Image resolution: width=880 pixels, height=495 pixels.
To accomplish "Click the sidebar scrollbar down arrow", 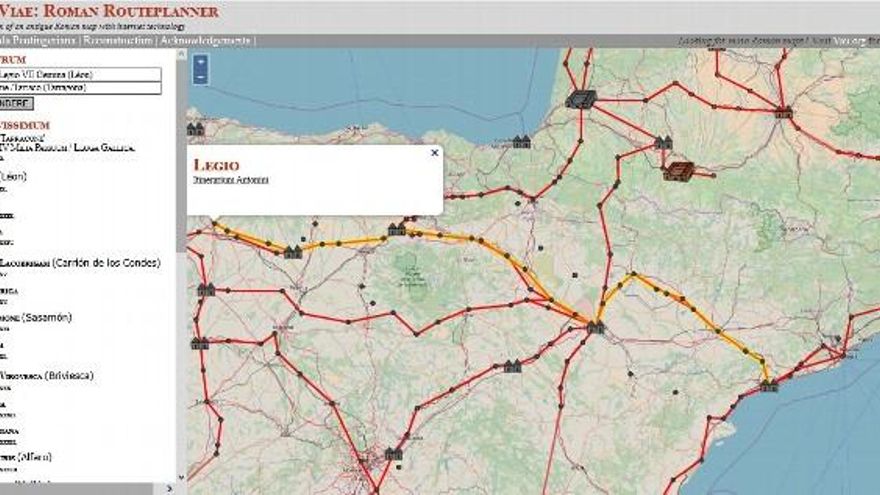I will point(181,477).
